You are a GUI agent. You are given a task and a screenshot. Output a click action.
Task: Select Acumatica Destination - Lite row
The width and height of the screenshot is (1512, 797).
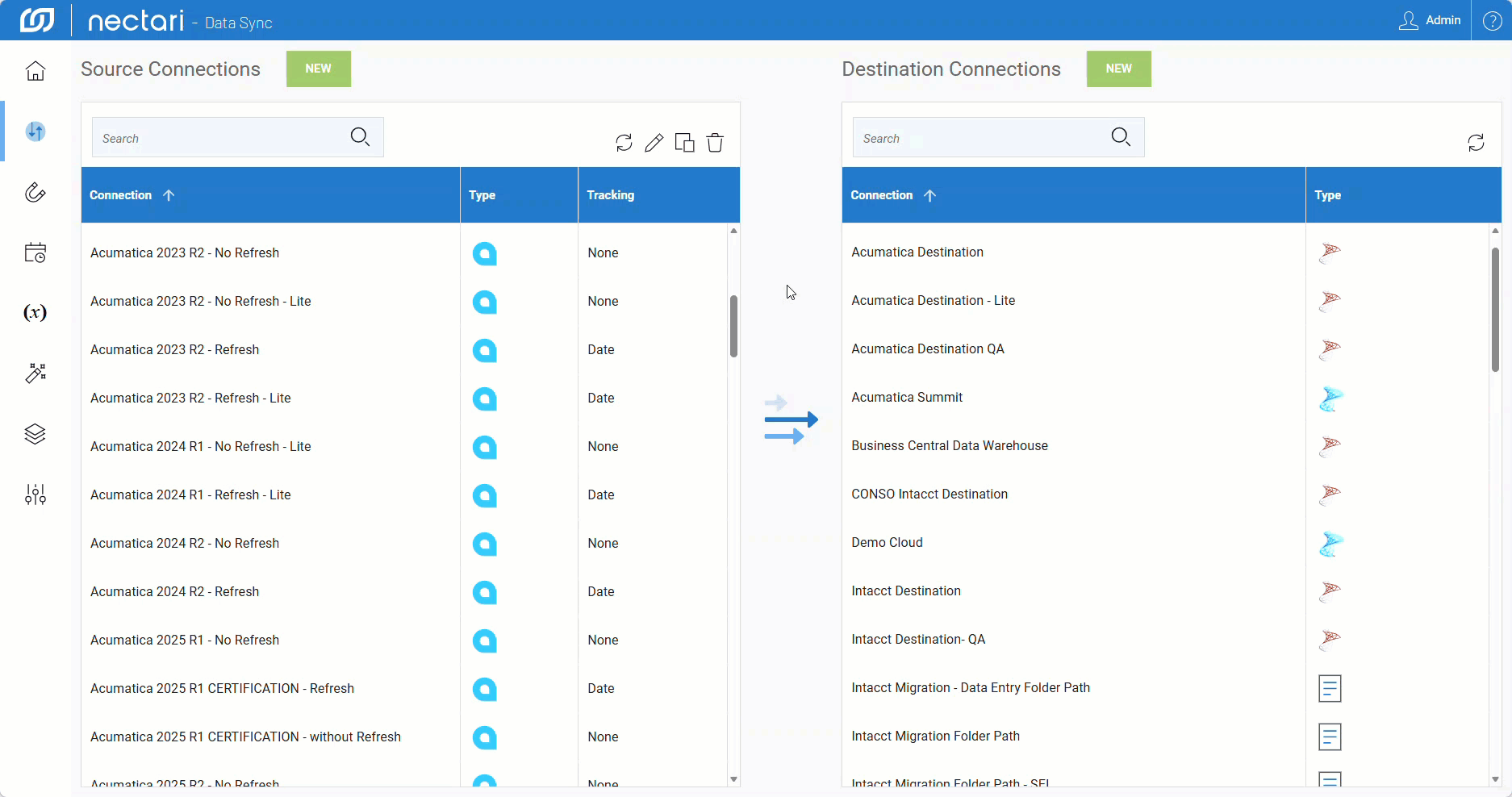click(x=1165, y=301)
